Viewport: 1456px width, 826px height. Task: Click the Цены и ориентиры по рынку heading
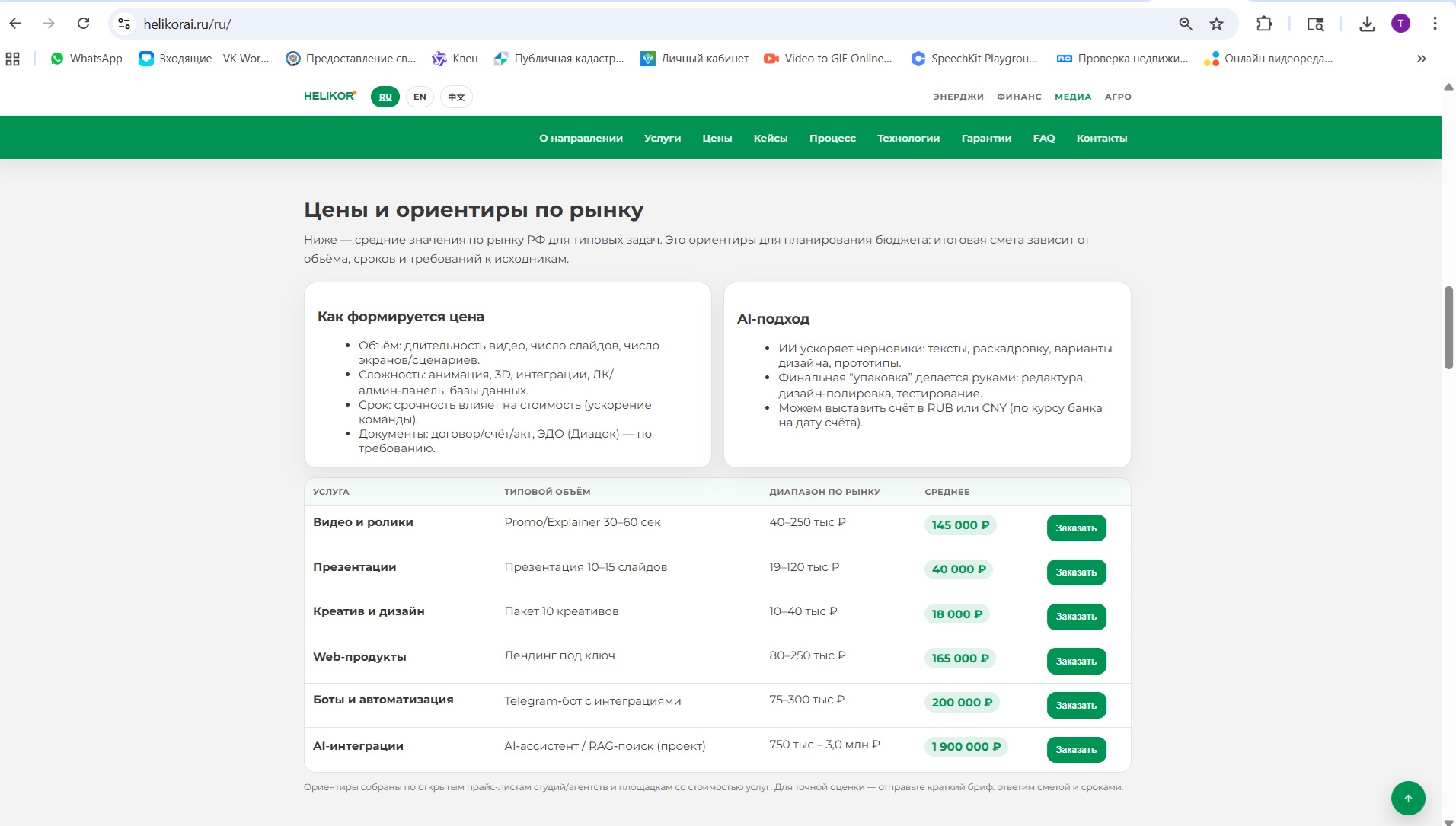pos(474,209)
